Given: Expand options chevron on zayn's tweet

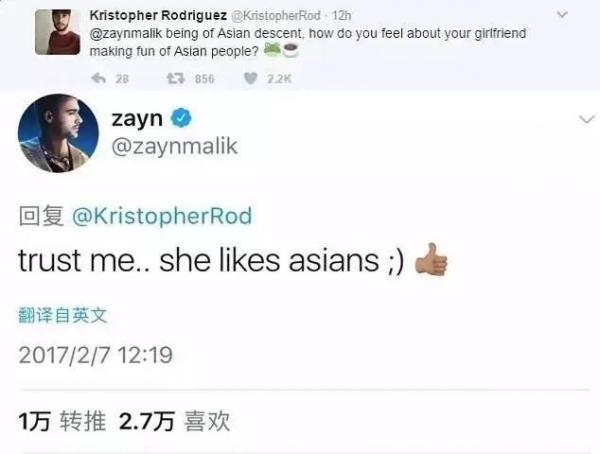Looking at the screenshot, I should 587,119.
